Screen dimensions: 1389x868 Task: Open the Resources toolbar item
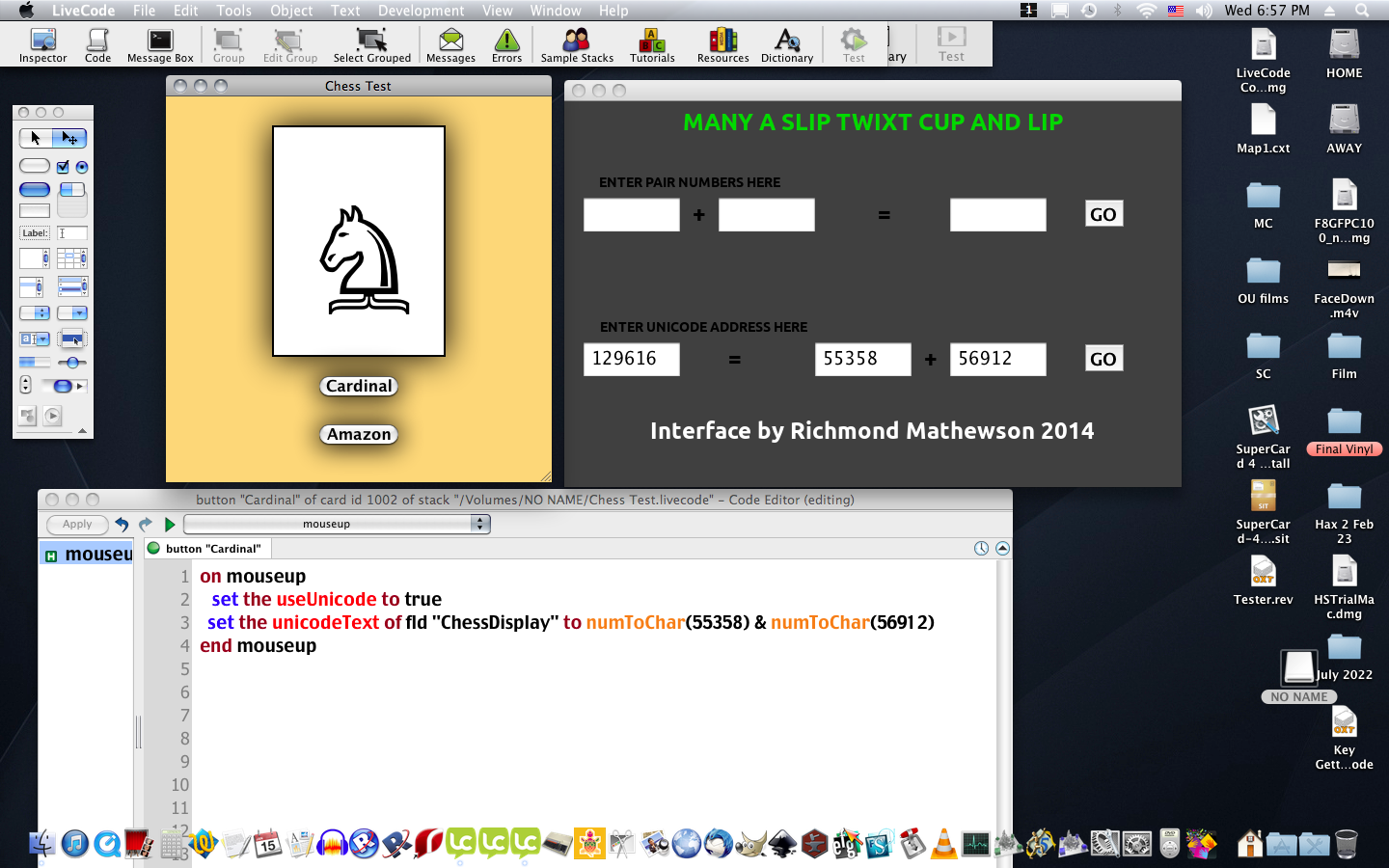[722, 45]
